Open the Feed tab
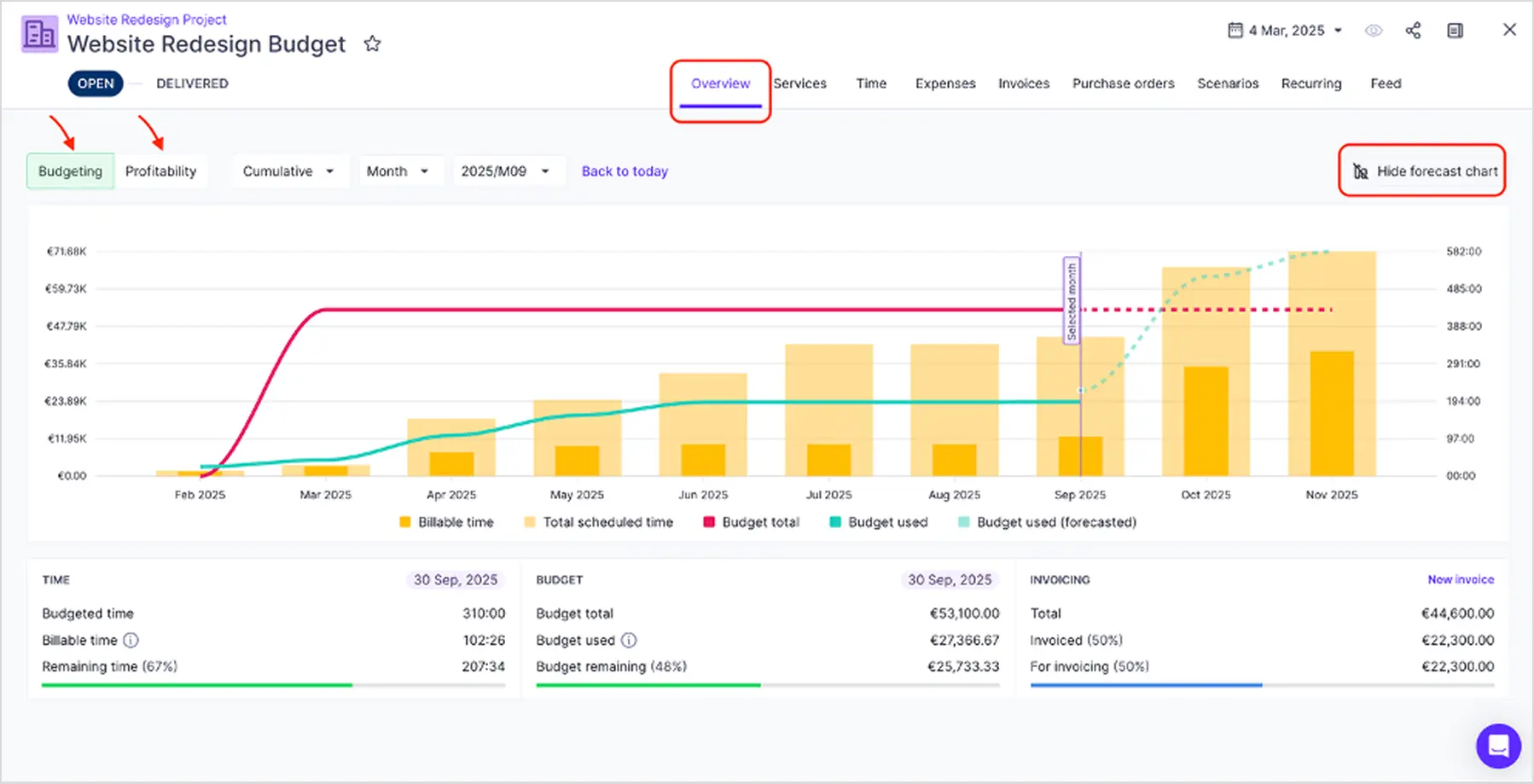This screenshot has height=784, width=1534. pyautogui.click(x=1386, y=84)
